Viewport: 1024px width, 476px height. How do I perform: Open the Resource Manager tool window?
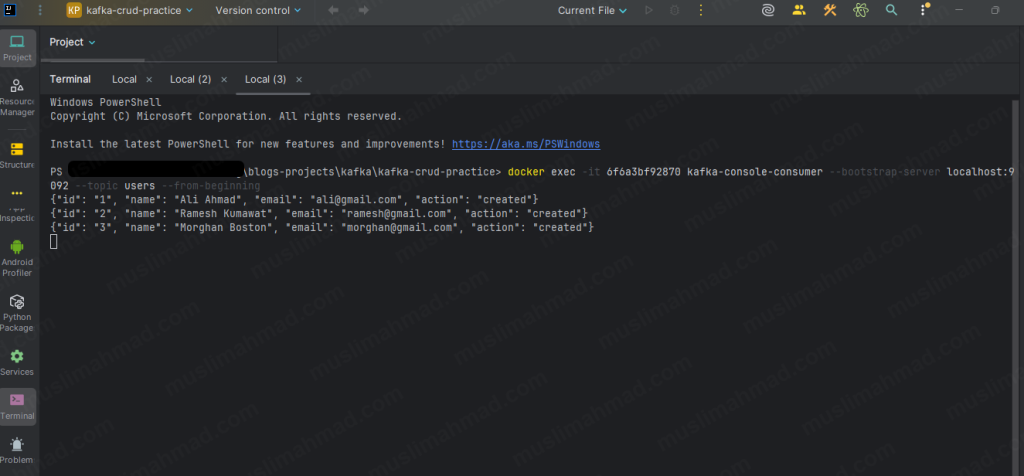tap(17, 97)
